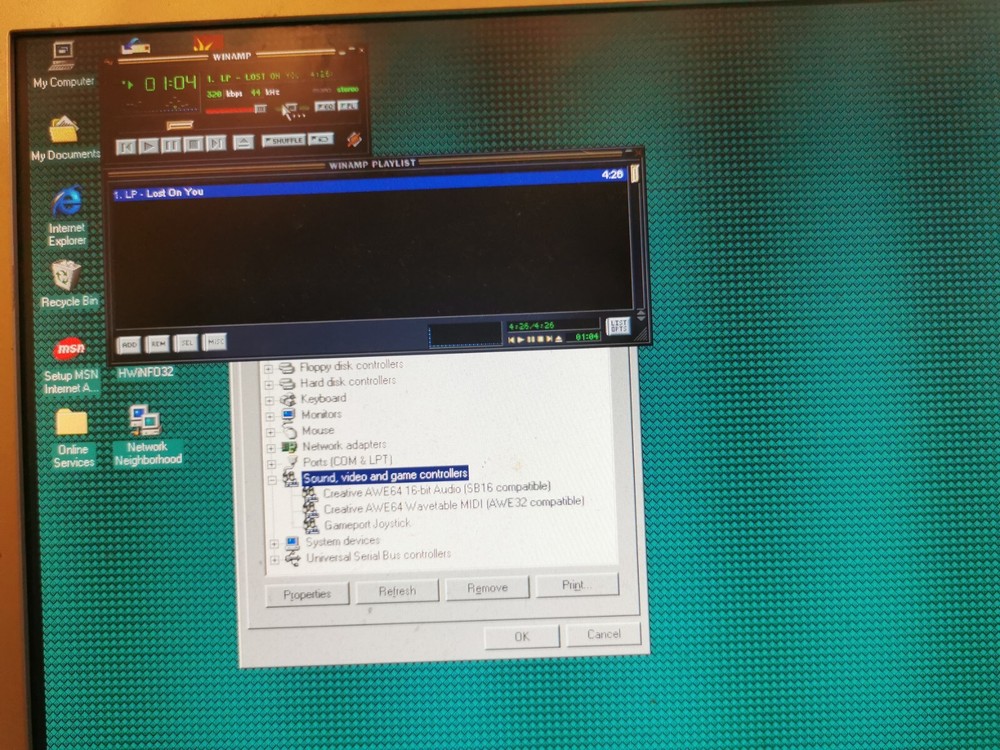This screenshot has width=1000, height=750.
Task: Skip to next track in Winamp
Action: (x=216, y=143)
